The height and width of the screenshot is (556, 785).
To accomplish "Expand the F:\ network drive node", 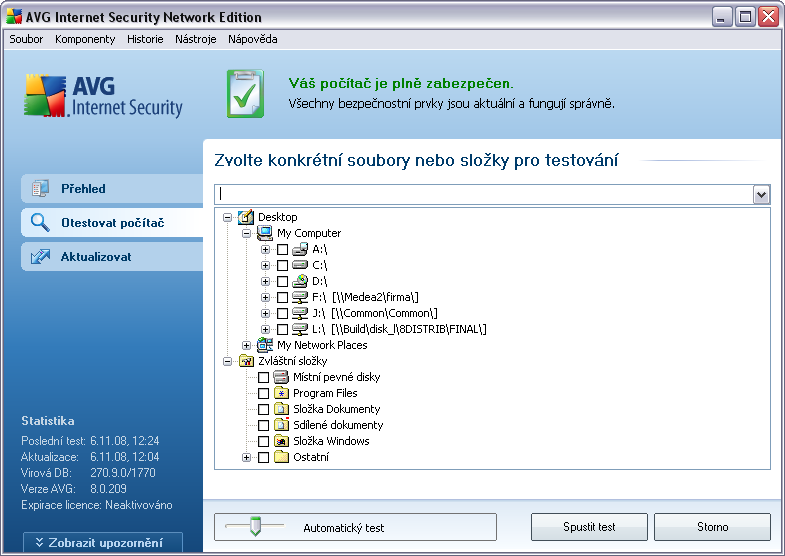I will [x=265, y=297].
